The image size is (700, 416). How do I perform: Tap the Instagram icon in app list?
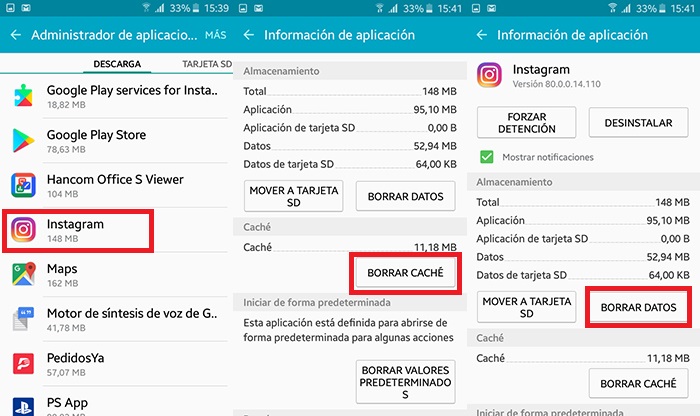point(23,229)
